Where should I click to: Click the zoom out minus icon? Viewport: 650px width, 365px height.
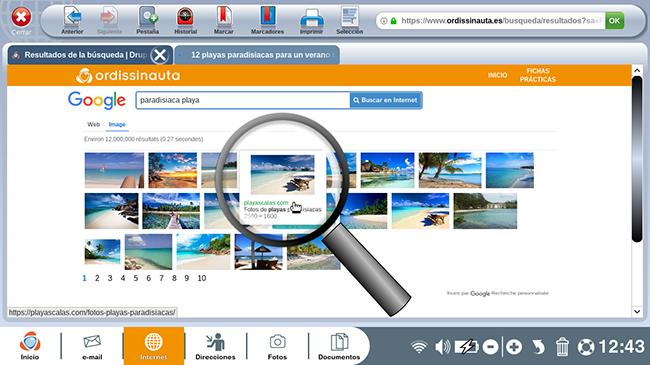[x=490, y=347]
